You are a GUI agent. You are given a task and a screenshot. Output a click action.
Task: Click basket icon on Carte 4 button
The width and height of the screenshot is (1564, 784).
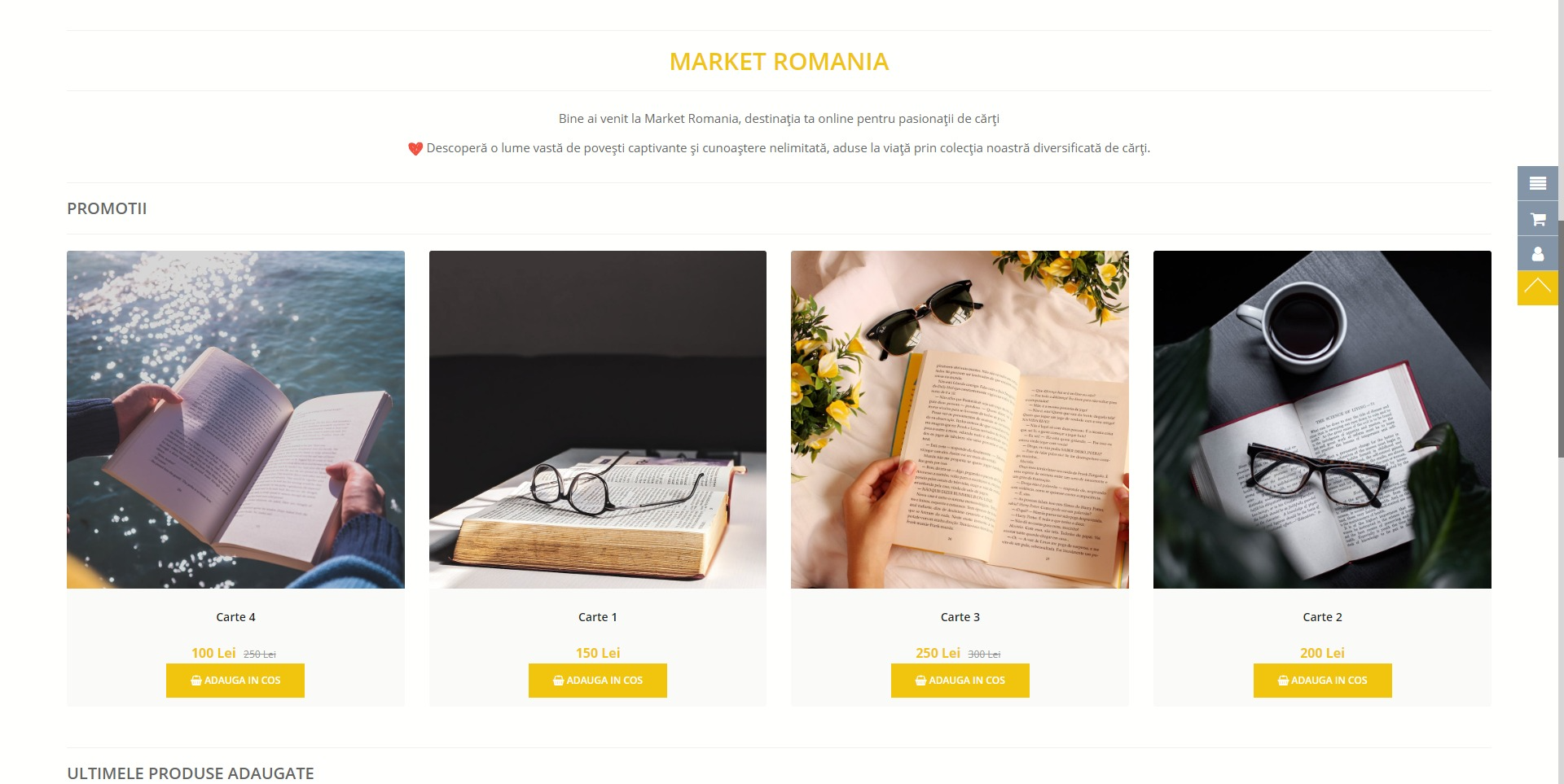pos(196,681)
